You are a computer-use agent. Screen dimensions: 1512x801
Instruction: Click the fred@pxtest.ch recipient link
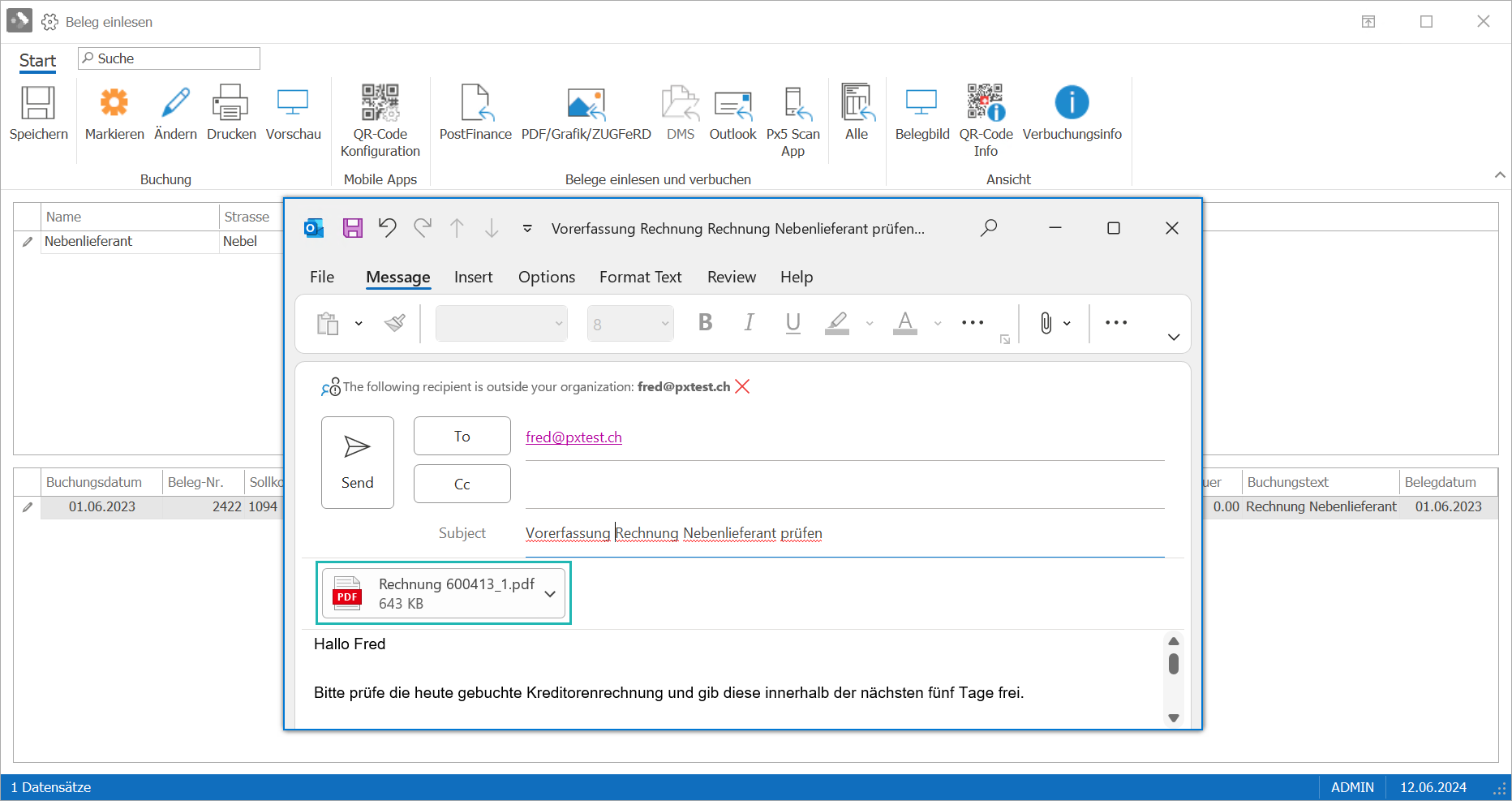tap(573, 437)
